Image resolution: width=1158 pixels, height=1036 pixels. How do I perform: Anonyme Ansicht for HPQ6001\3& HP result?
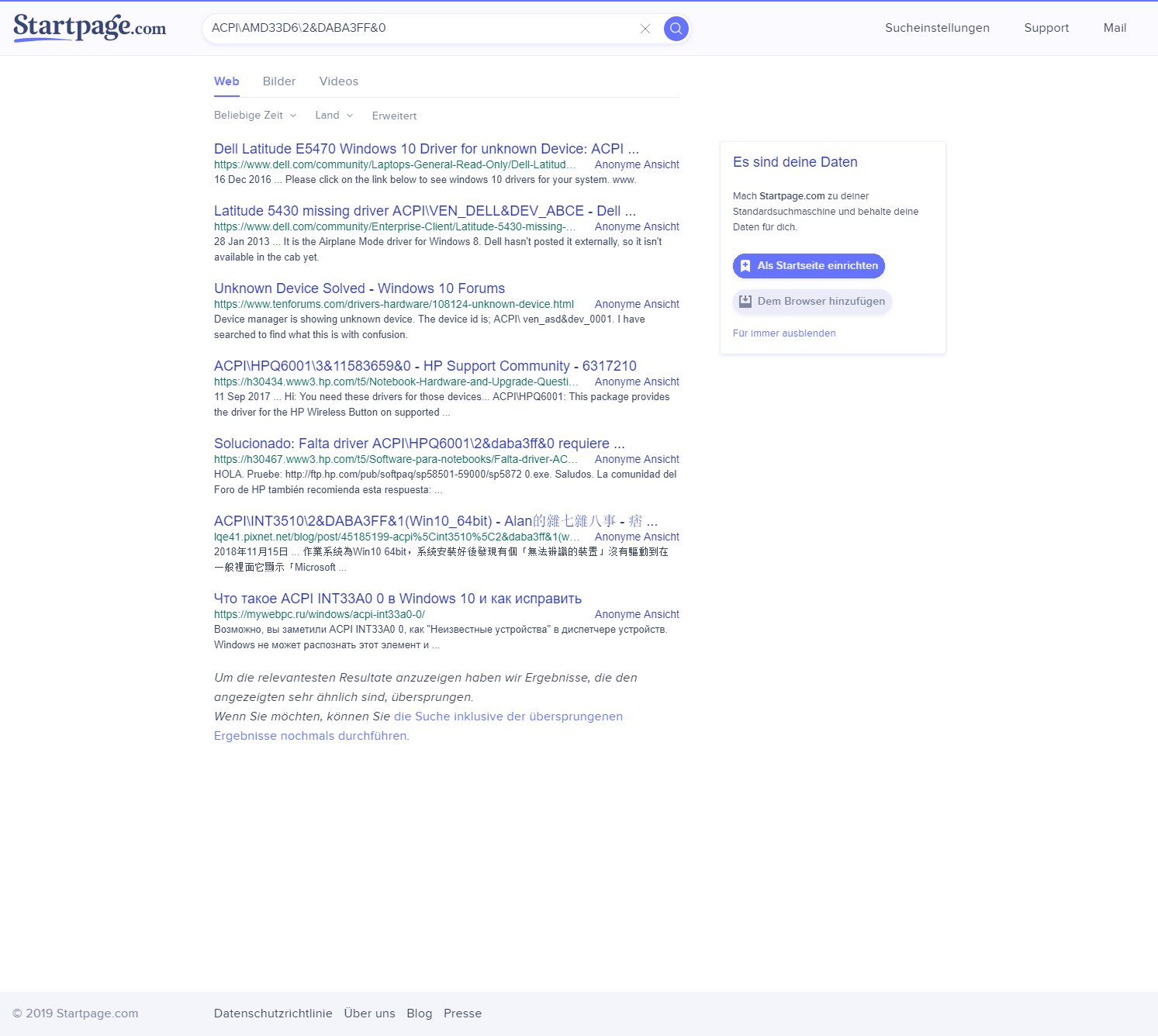tap(637, 382)
